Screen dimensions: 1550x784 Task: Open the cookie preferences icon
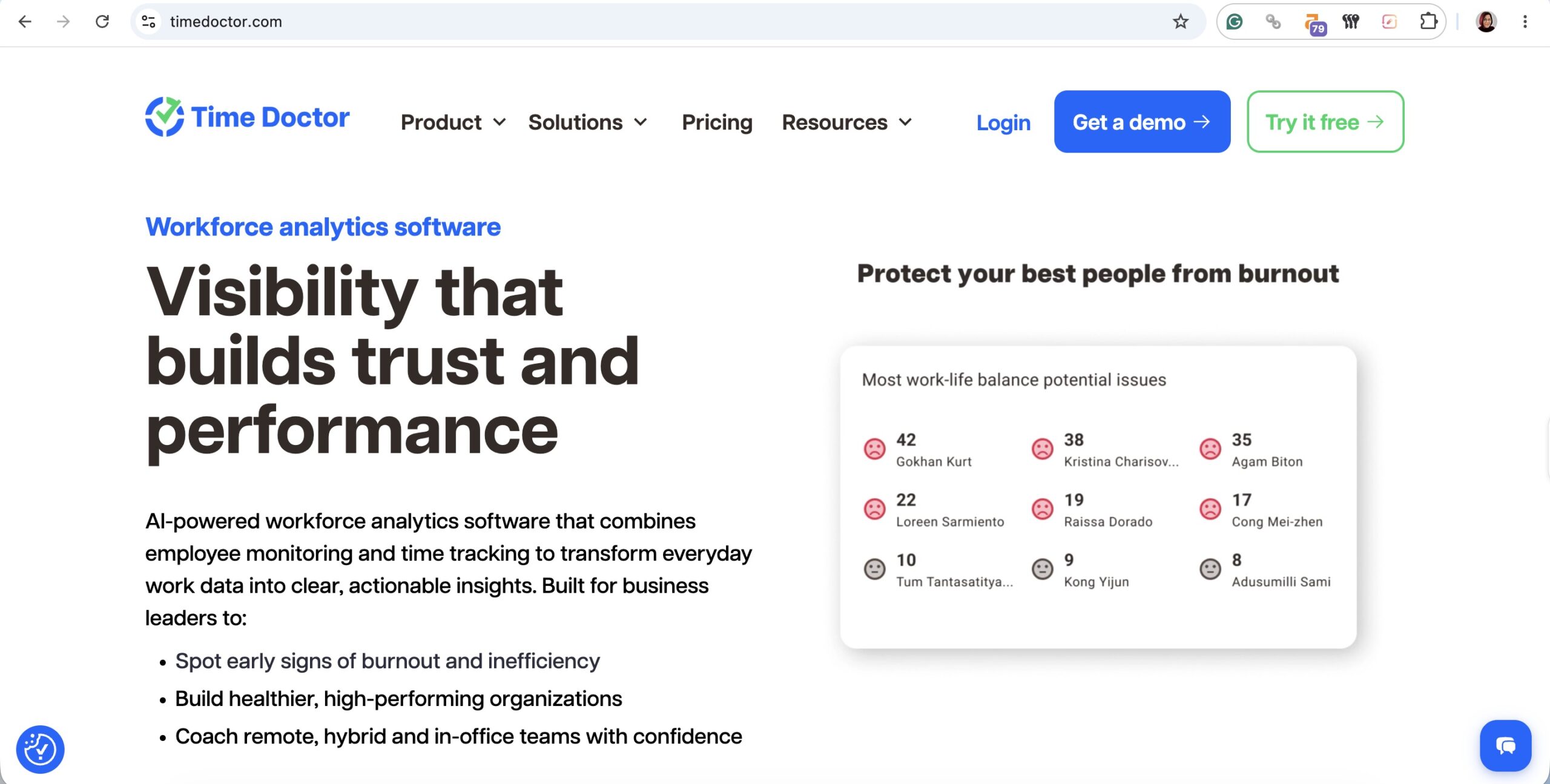40,749
